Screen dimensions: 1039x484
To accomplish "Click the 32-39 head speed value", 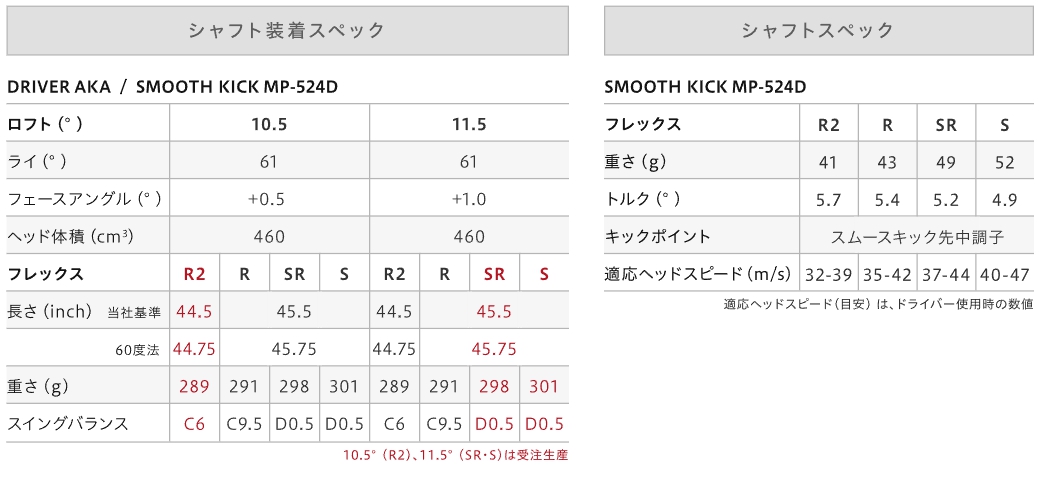I will [x=828, y=274].
